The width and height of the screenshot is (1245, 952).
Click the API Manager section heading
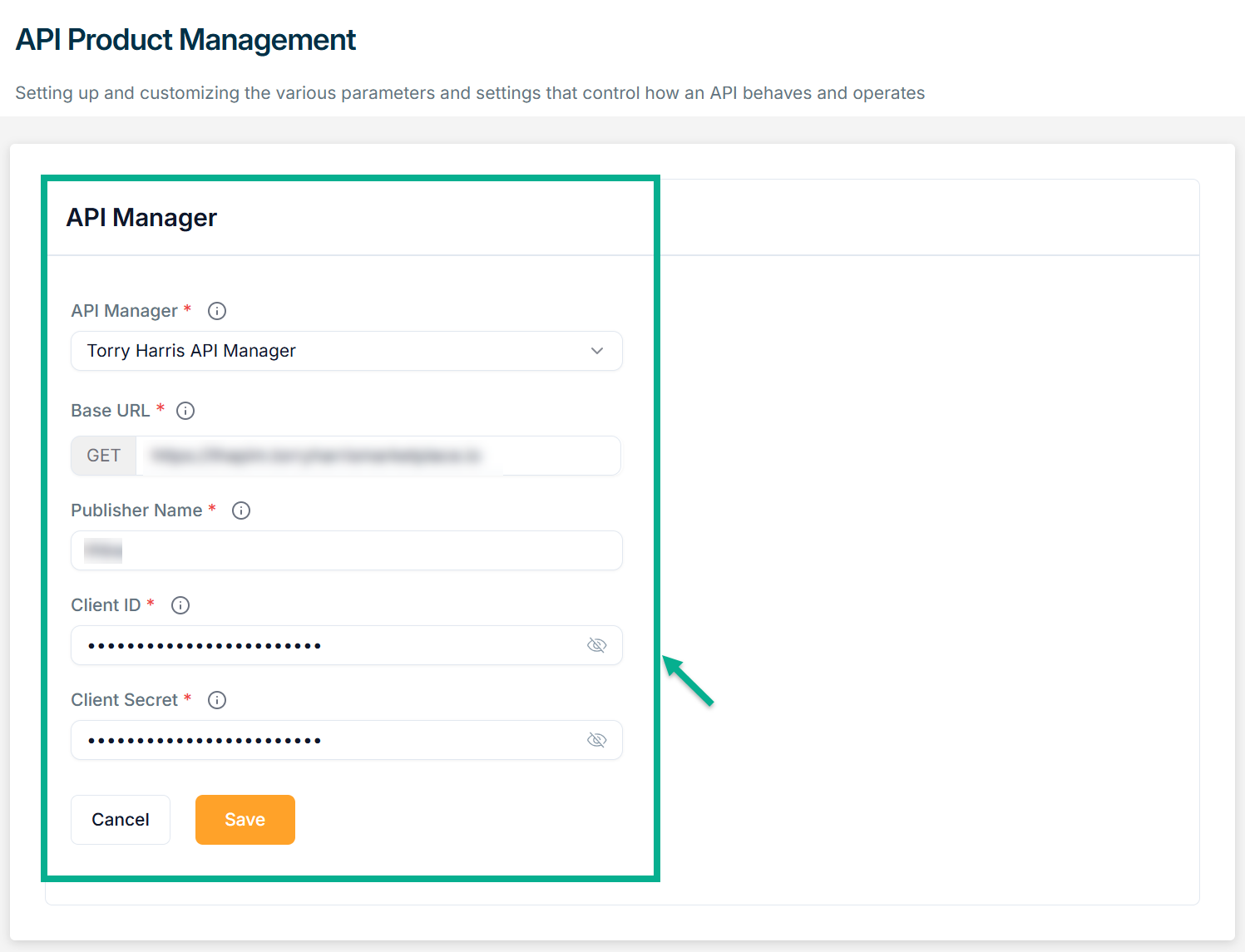[141, 218]
